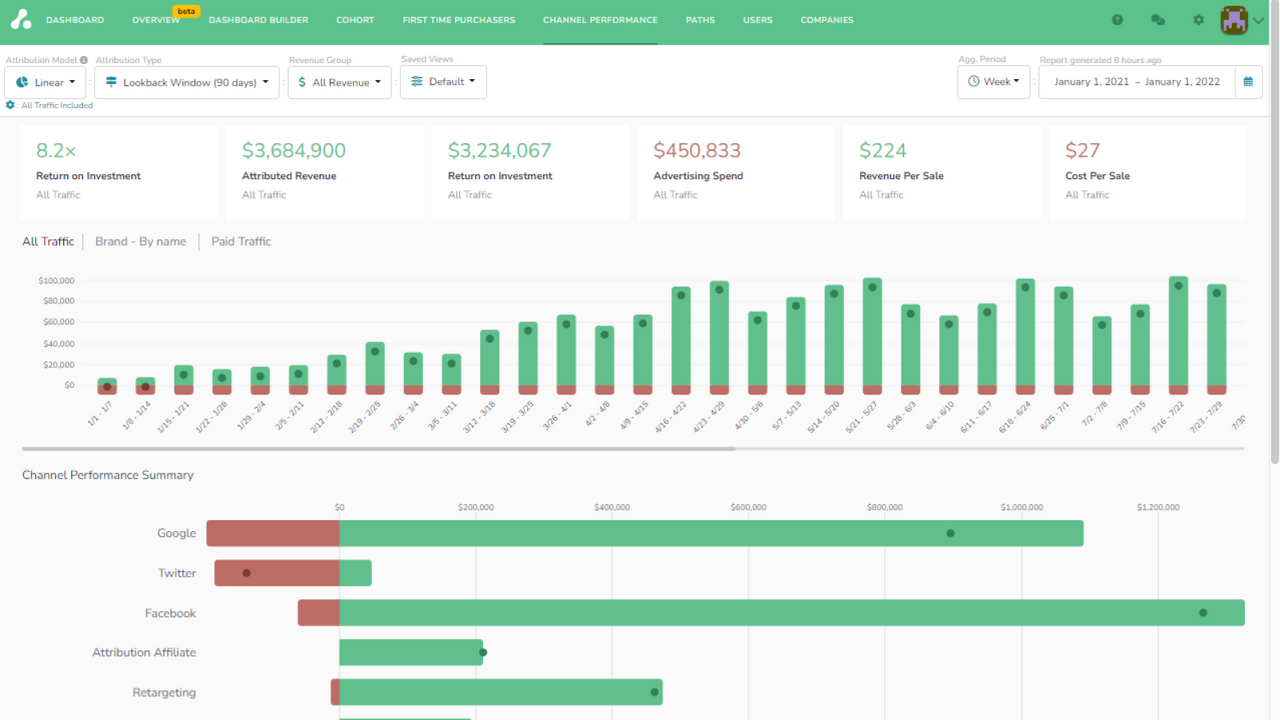Click the Attribution Model info icon
Image resolution: width=1280 pixels, height=720 pixels.
click(84, 60)
